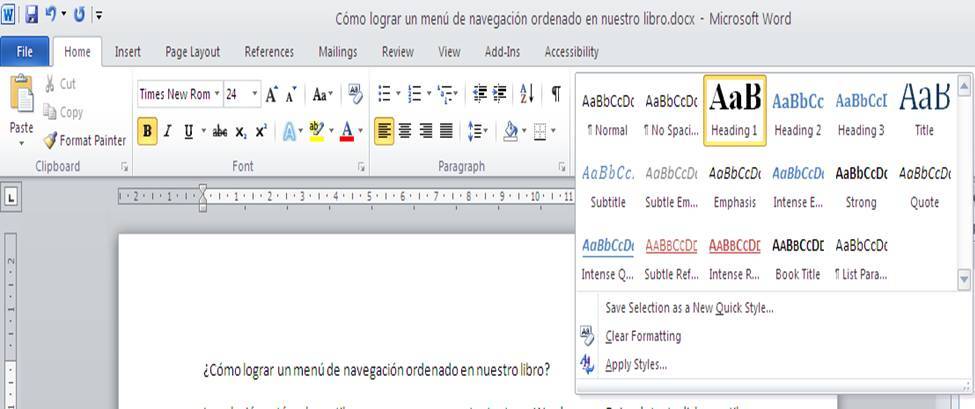Click the Show/Hide paragraph marks icon

[555, 94]
